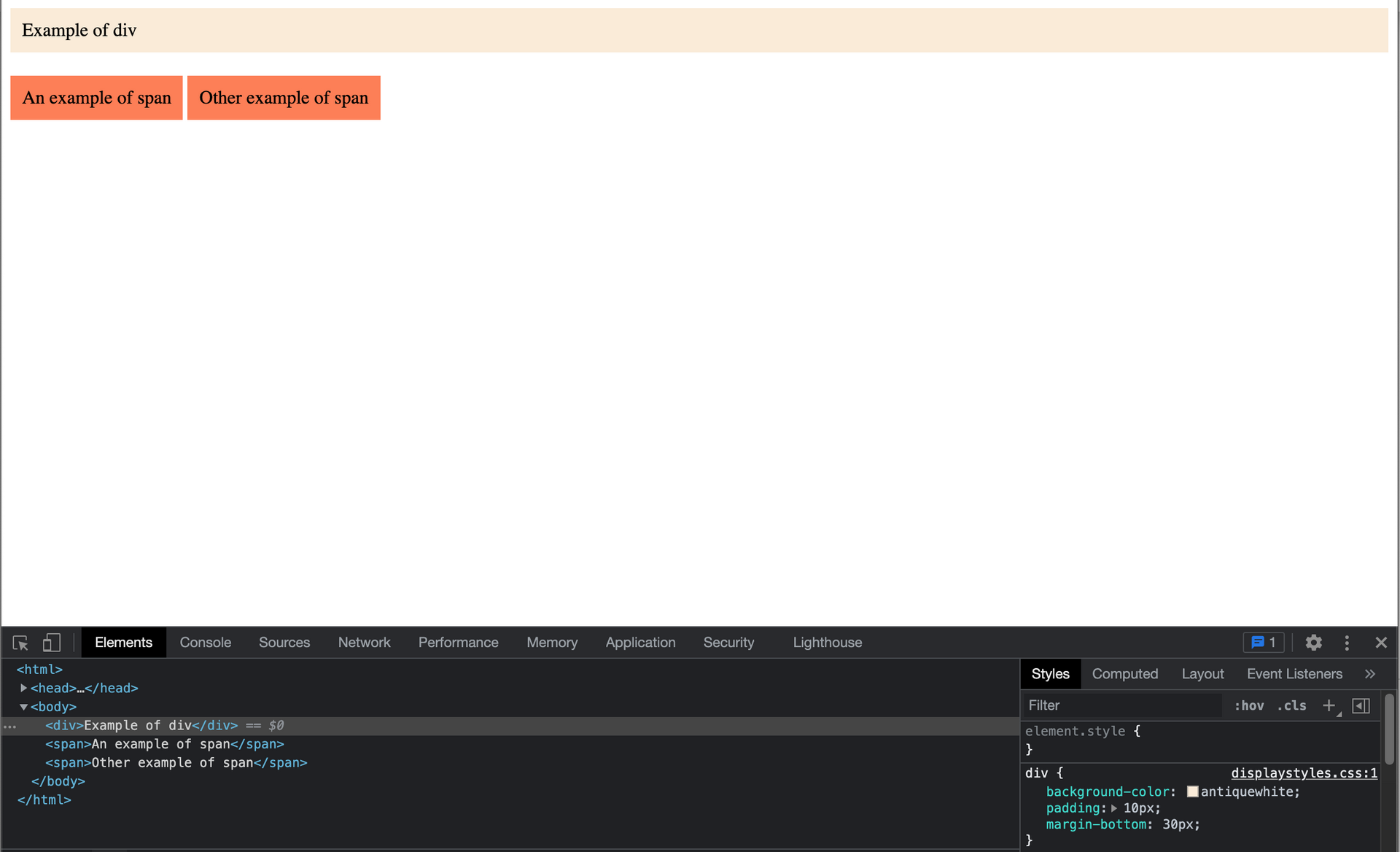Click the background-color property name

1108,791
